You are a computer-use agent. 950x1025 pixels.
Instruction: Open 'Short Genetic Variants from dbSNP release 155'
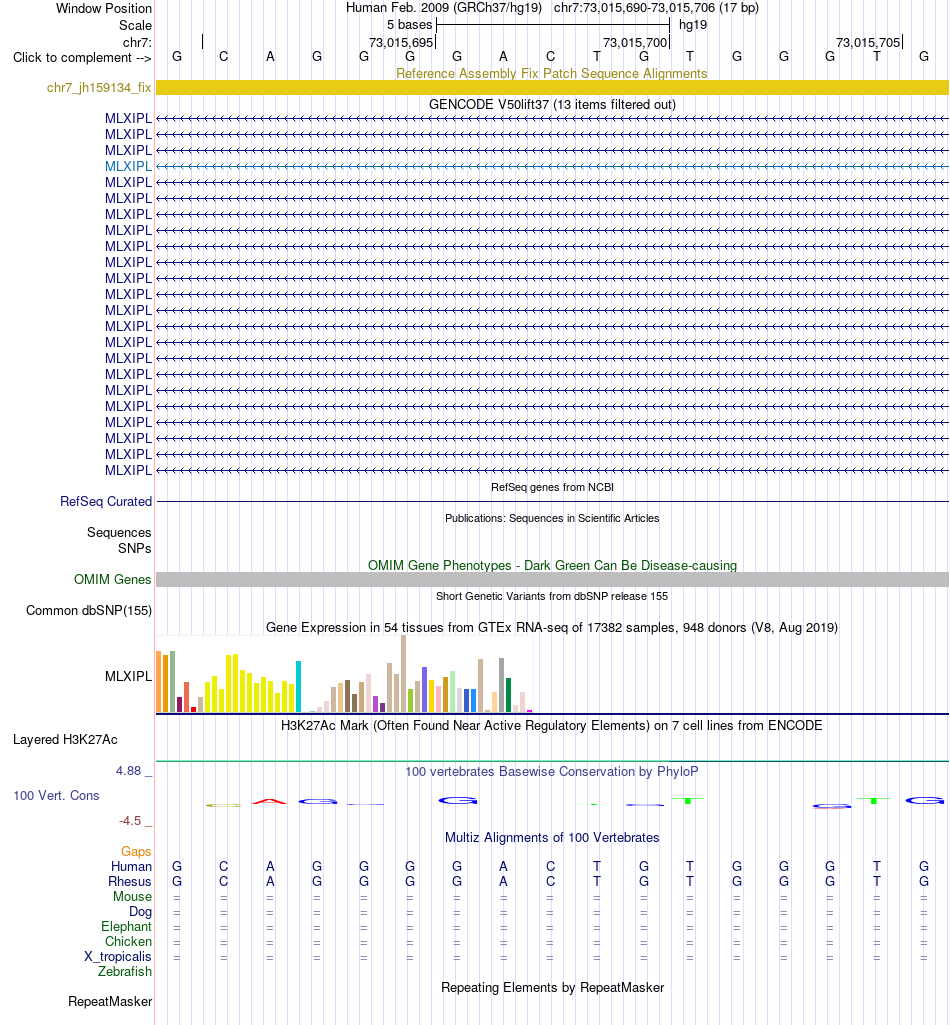(552, 596)
